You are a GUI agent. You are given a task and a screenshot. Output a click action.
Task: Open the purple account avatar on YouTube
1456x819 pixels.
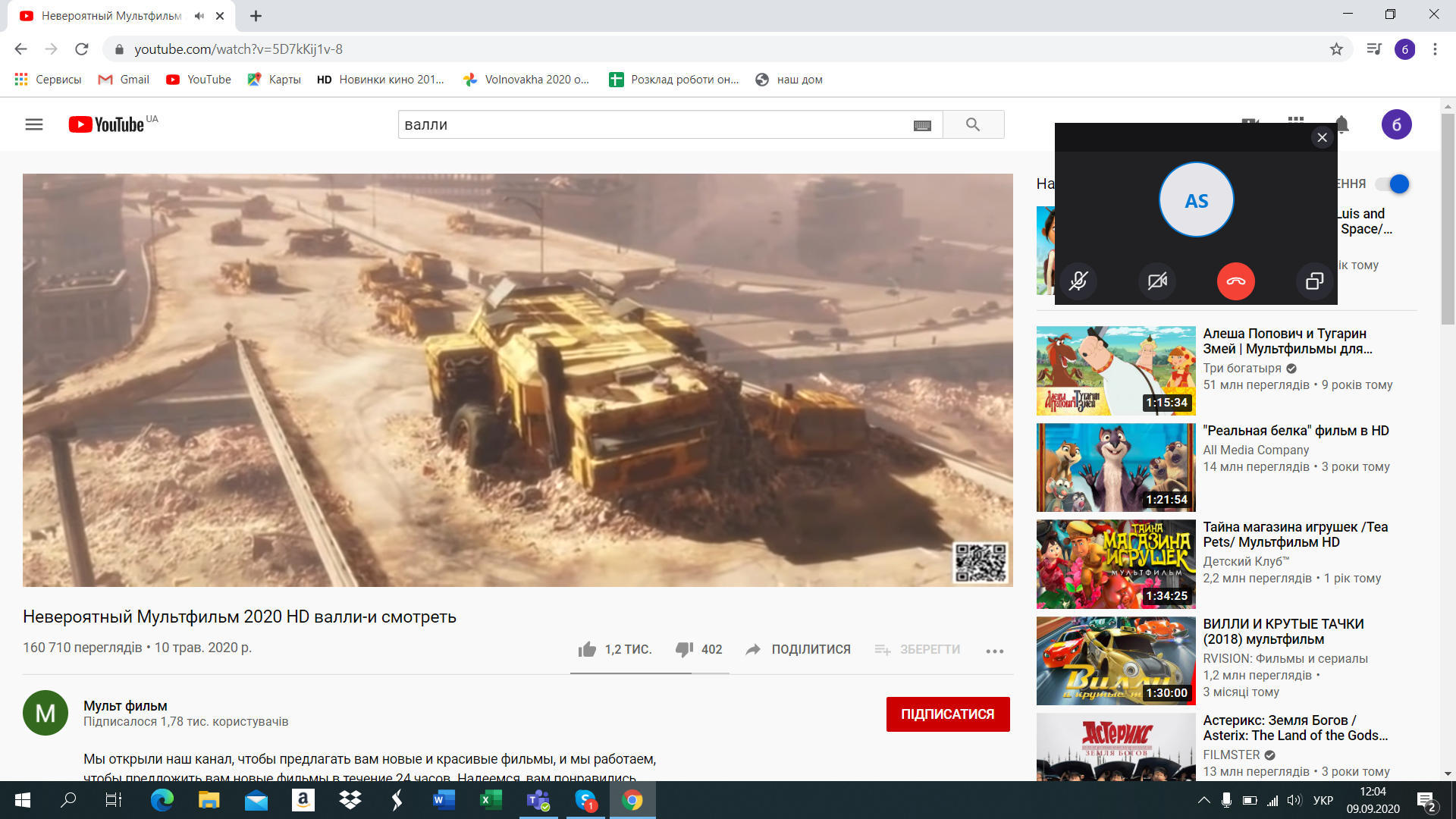tap(1396, 124)
